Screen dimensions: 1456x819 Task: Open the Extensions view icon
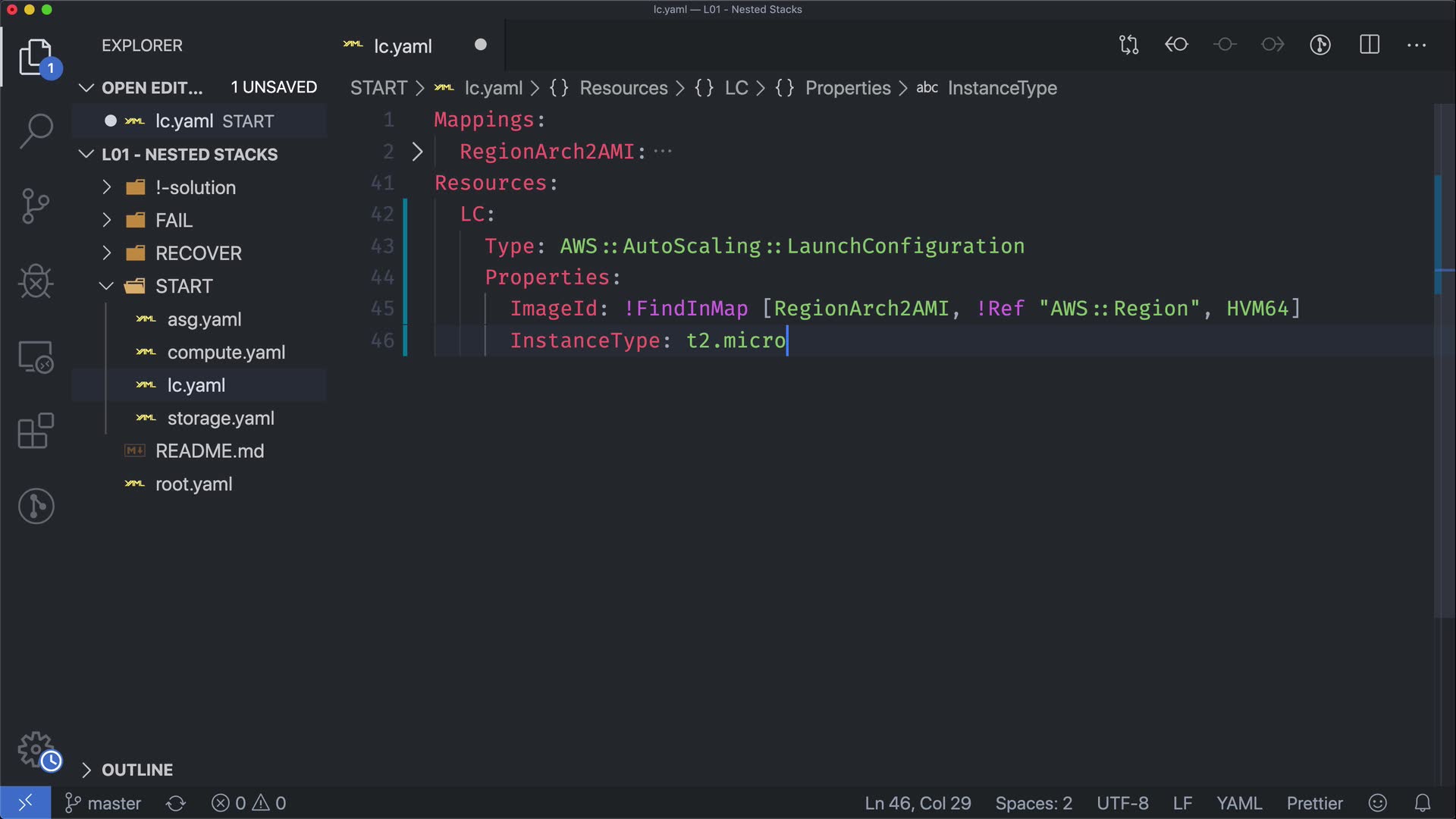[36, 431]
